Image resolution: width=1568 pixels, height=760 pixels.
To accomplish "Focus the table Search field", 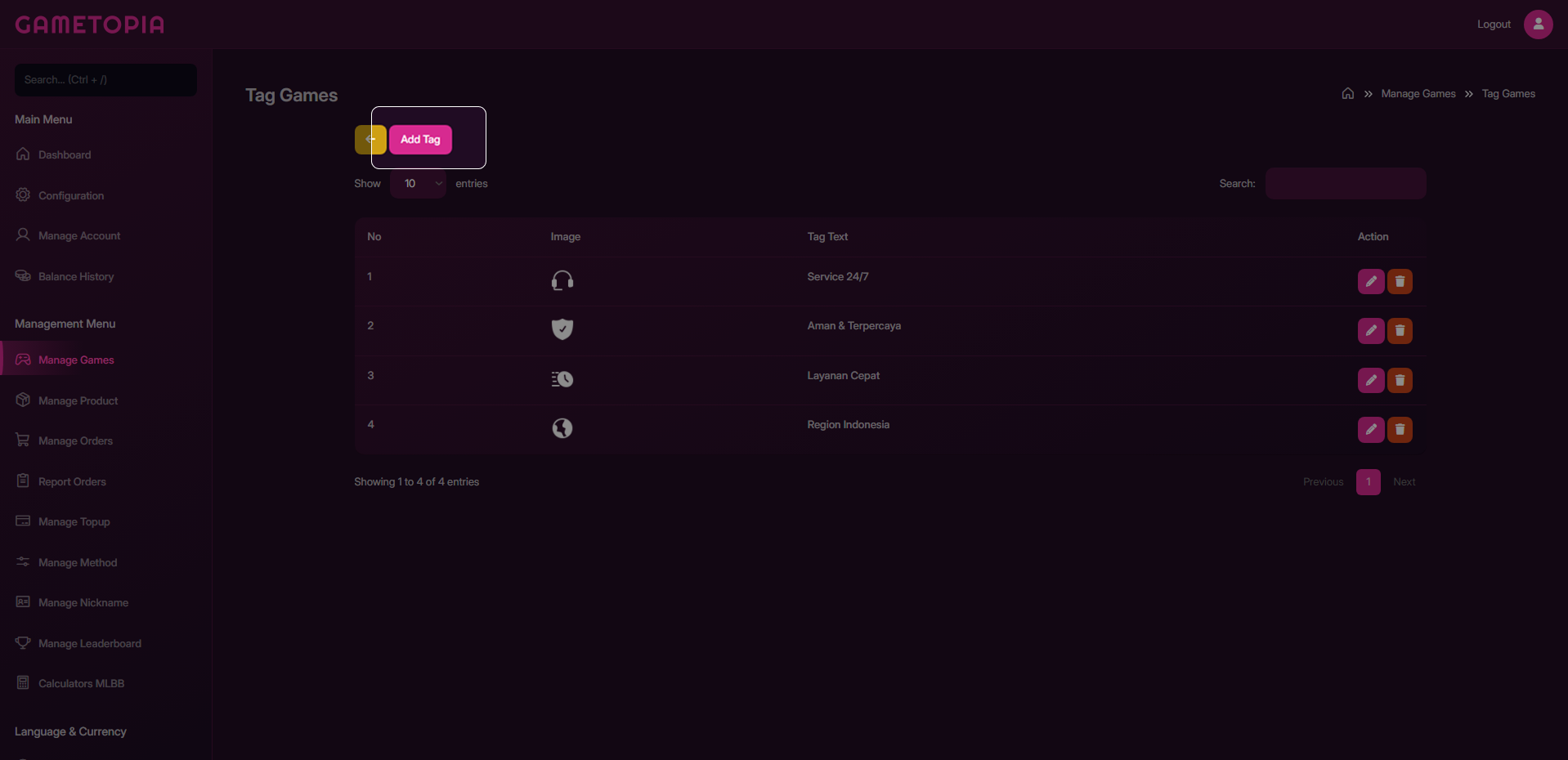I will coord(1346,184).
